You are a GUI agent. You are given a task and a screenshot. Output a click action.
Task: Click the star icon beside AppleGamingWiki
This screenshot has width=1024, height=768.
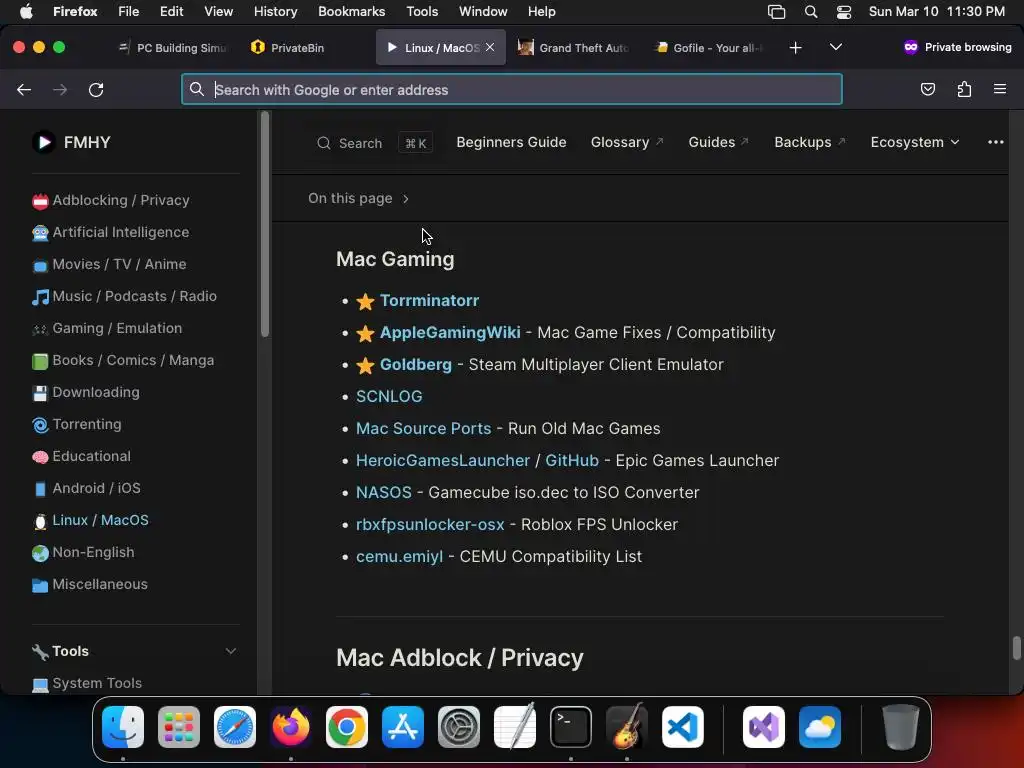click(365, 333)
